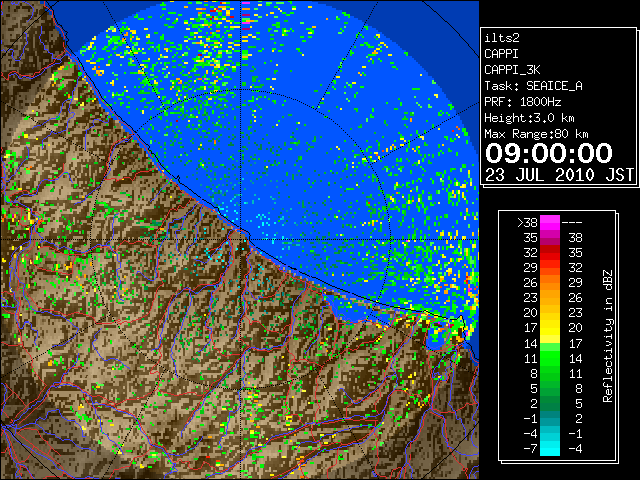Click the "---" legend marker
The image size is (640, 480).
(x=572, y=222)
